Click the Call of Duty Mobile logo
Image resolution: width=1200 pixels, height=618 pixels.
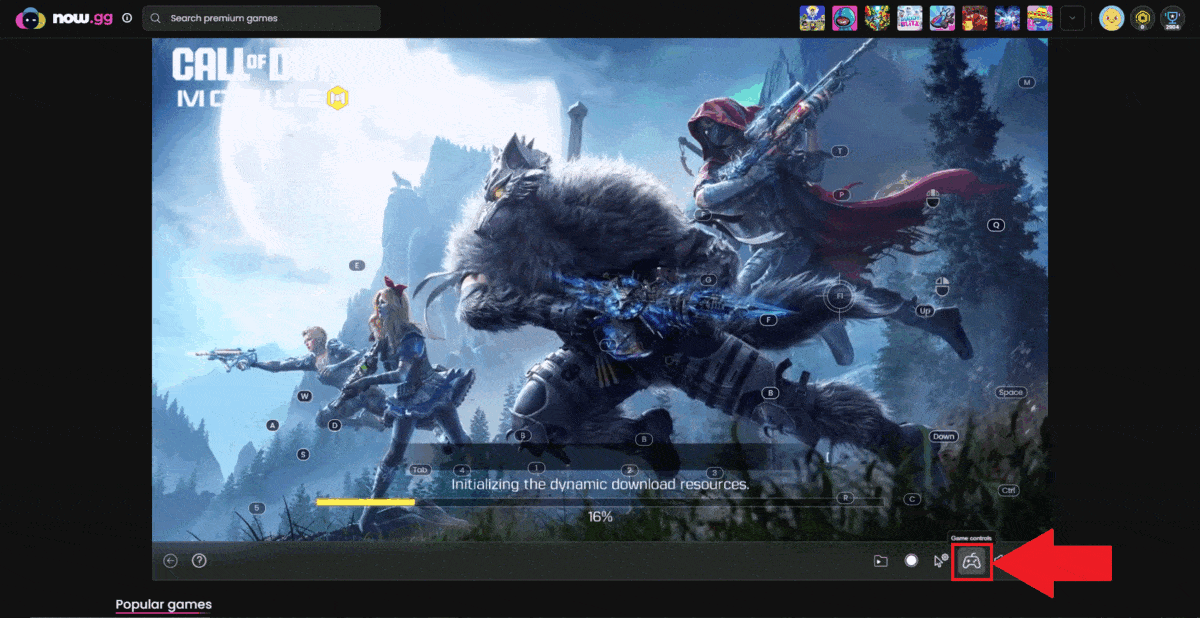[258, 77]
